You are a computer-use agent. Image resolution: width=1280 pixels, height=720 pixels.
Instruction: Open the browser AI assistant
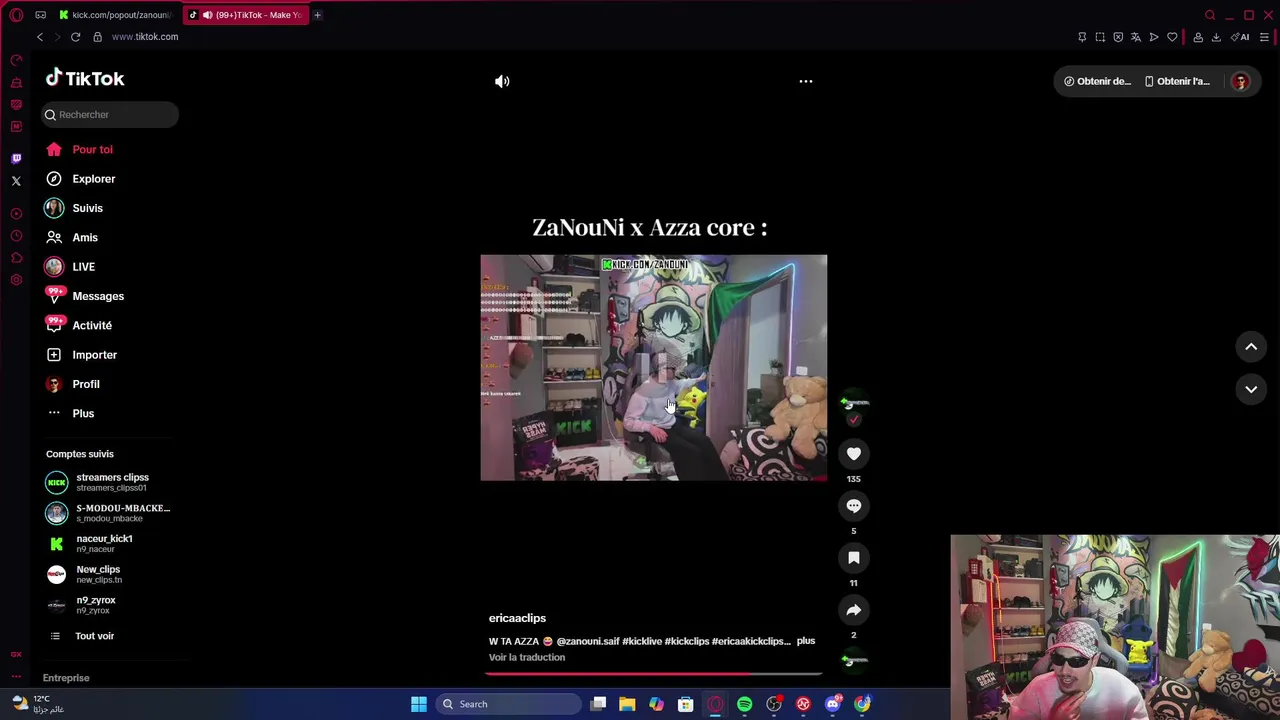pos(1241,37)
